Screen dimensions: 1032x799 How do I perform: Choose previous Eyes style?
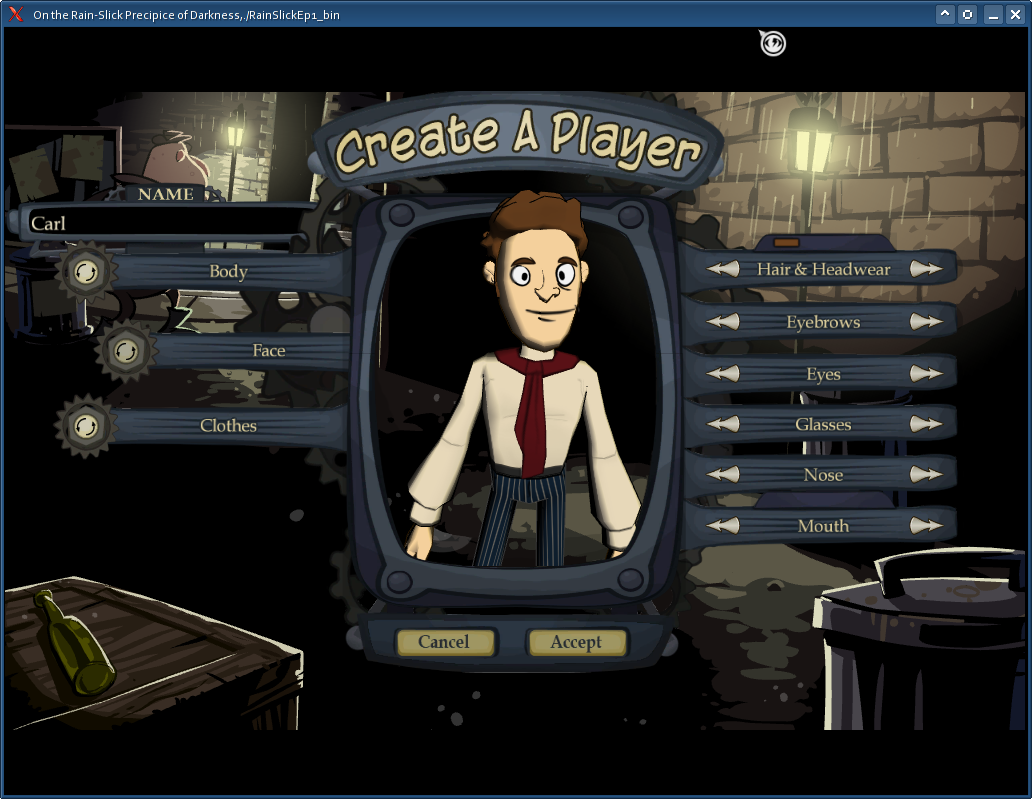click(x=723, y=374)
